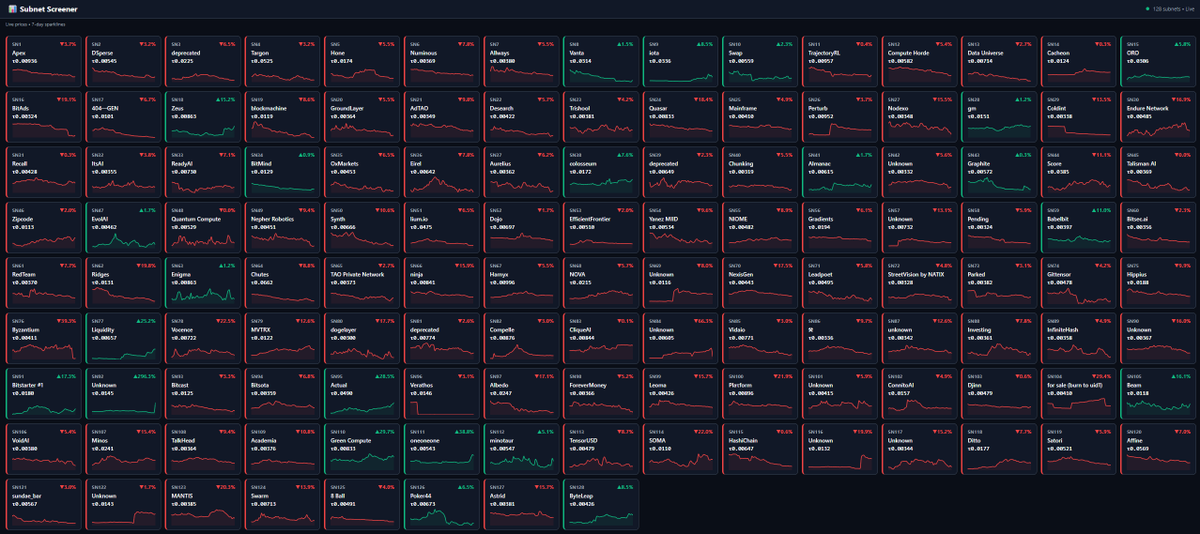1200x534 pixels.
Task: Click the blockmachine subnet name
Action: pyautogui.click(x=269, y=108)
